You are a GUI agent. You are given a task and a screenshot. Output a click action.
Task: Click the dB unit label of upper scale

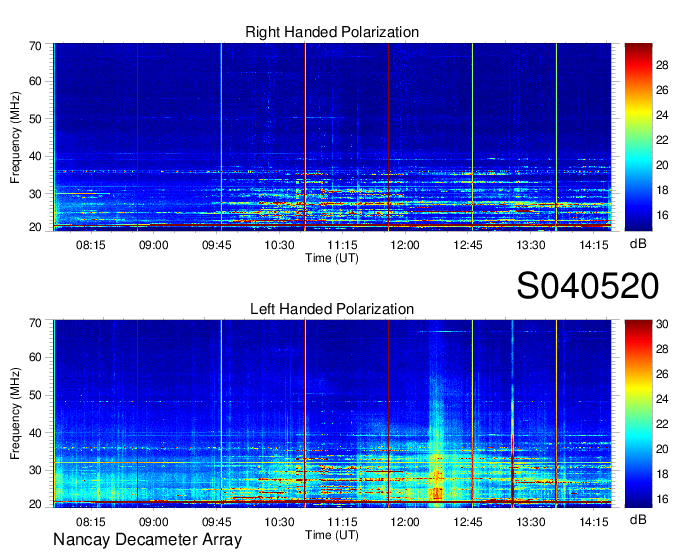pyautogui.click(x=638, y=244)
